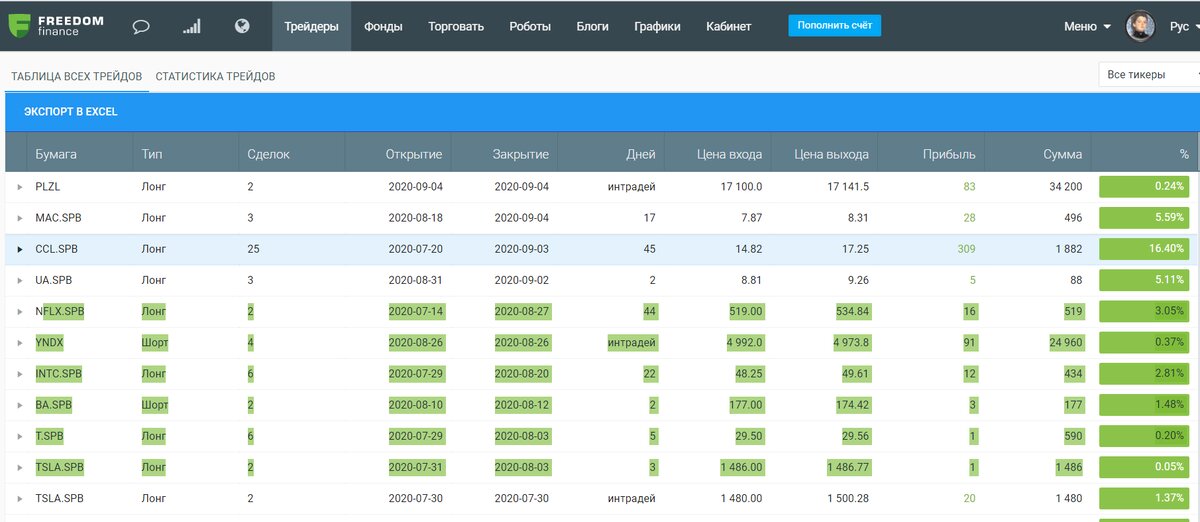The height and width of the screenshot is (522, 1200).
Task: Expand the T.SPB row
Action: point(20,436)
